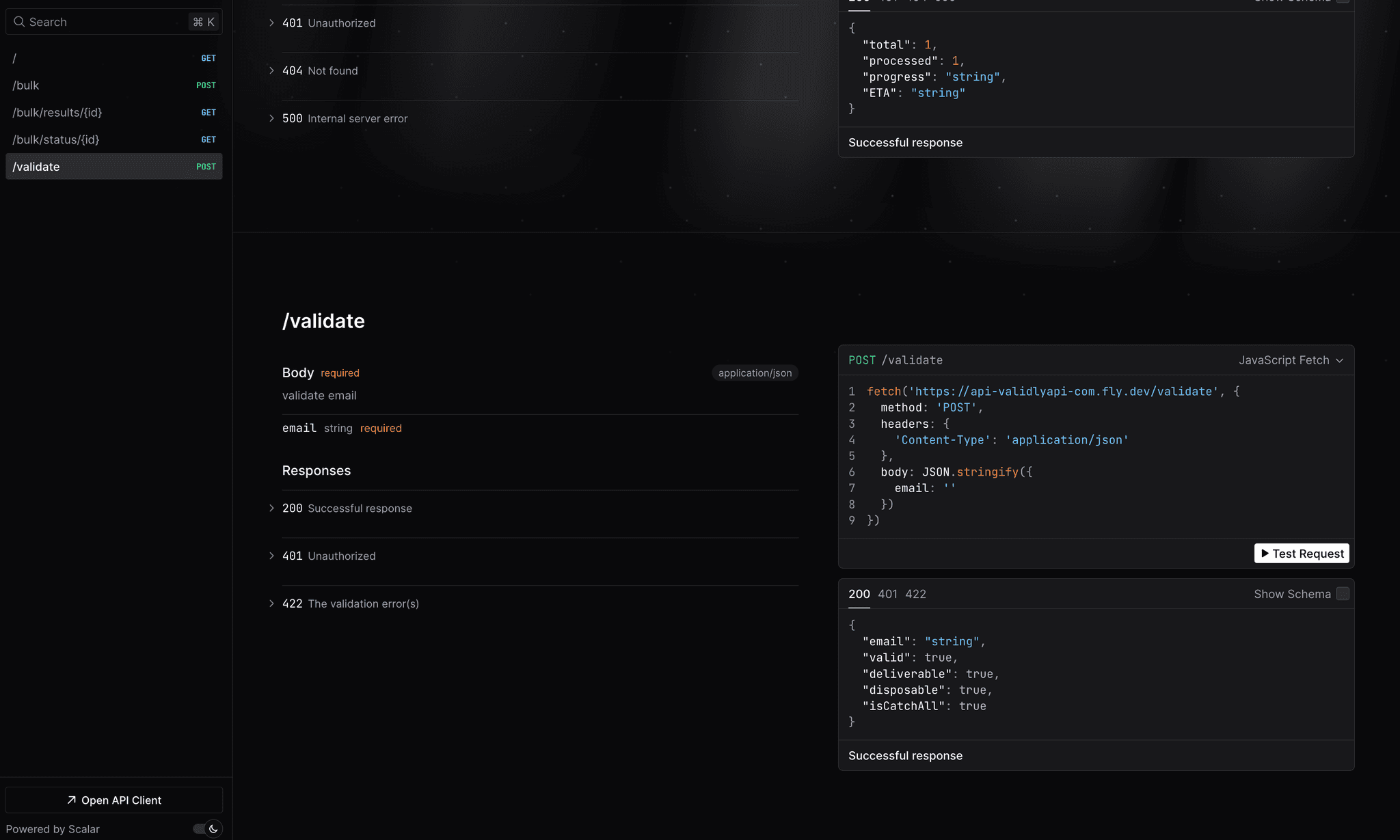This screenshot has width=1400, height=840.
Task: Open /bulk POST endpoint in sidebar
Action: (113, 85)
